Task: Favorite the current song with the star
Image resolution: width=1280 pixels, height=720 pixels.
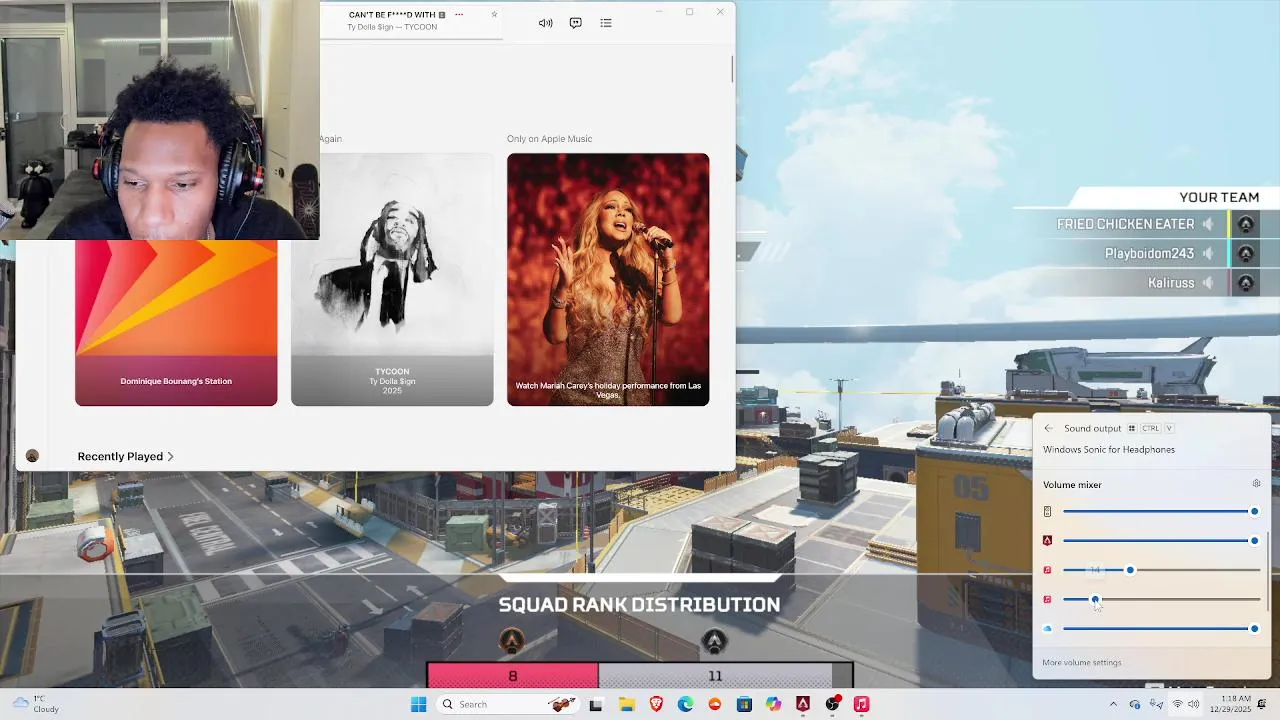Action: [x=494, y=15]
